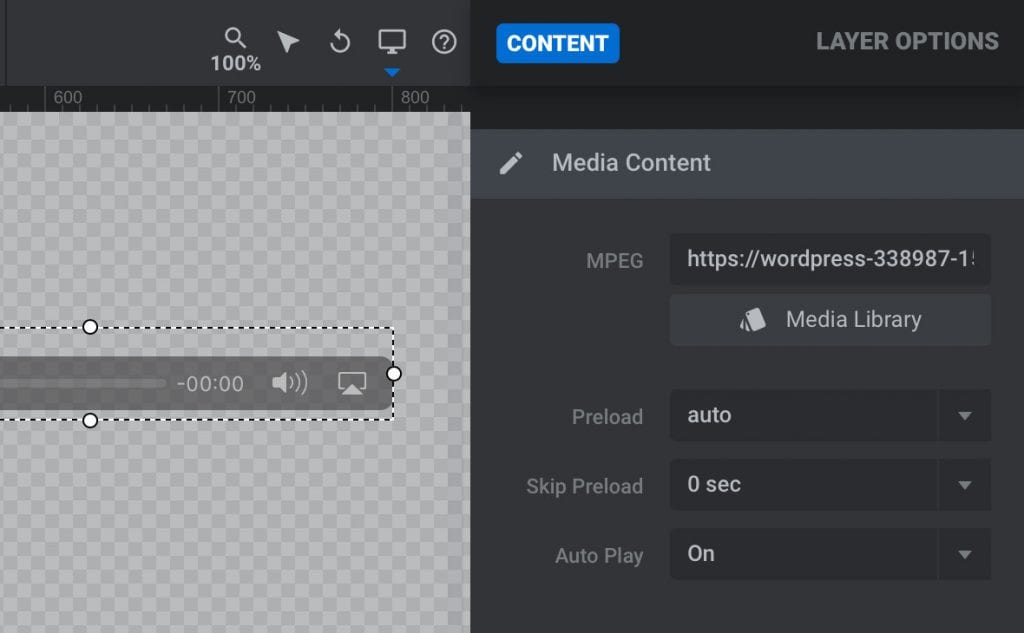This screenshot has width=1024, height=633.
Task: Edit the MPEG URL input field
Action: [x=830, y=260]
